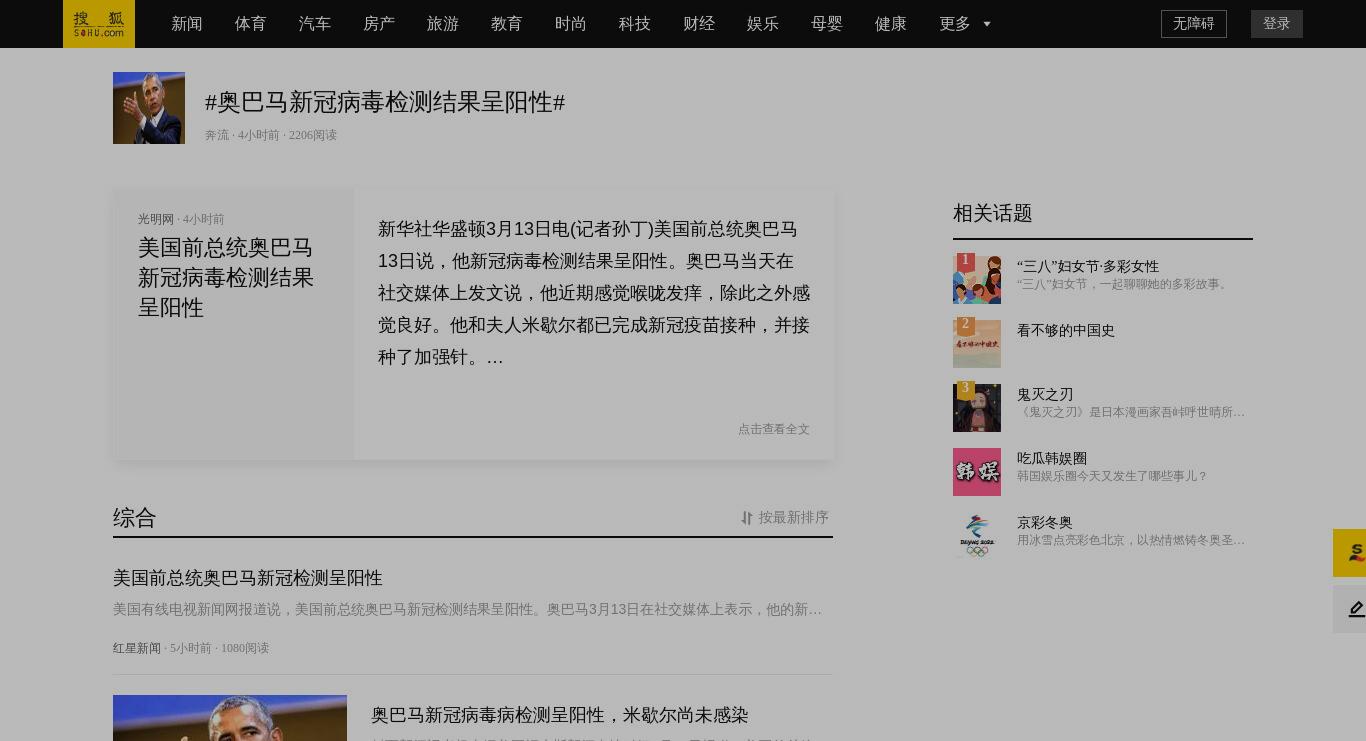The height and width of the screenshot is (741, 1366).
Task: Click the yellow Sohu floating side button
Action: point(1350,553)
